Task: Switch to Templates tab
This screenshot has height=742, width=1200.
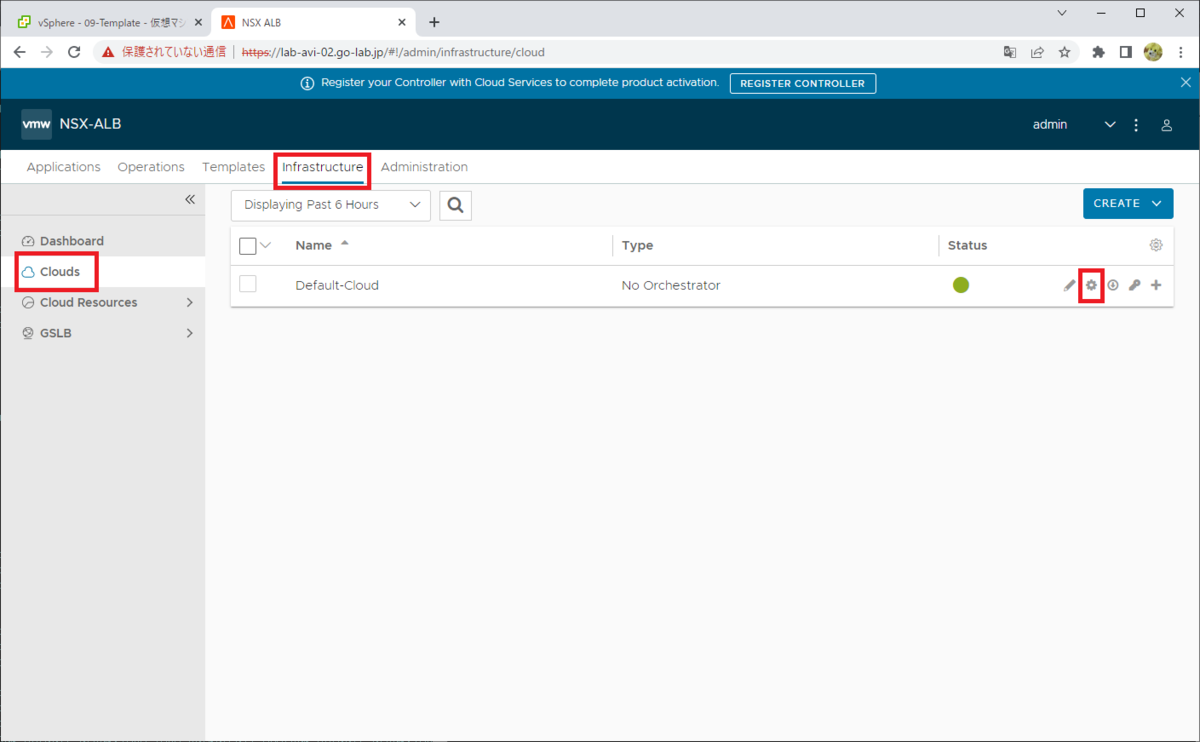Action: coord(233,167)
